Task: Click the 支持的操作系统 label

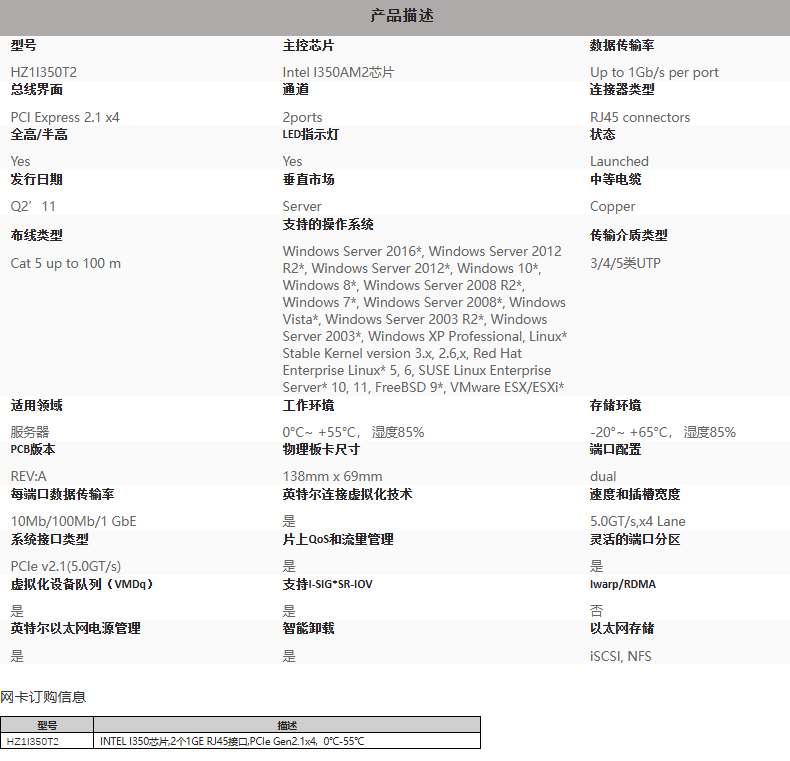Action: [328, 225]
